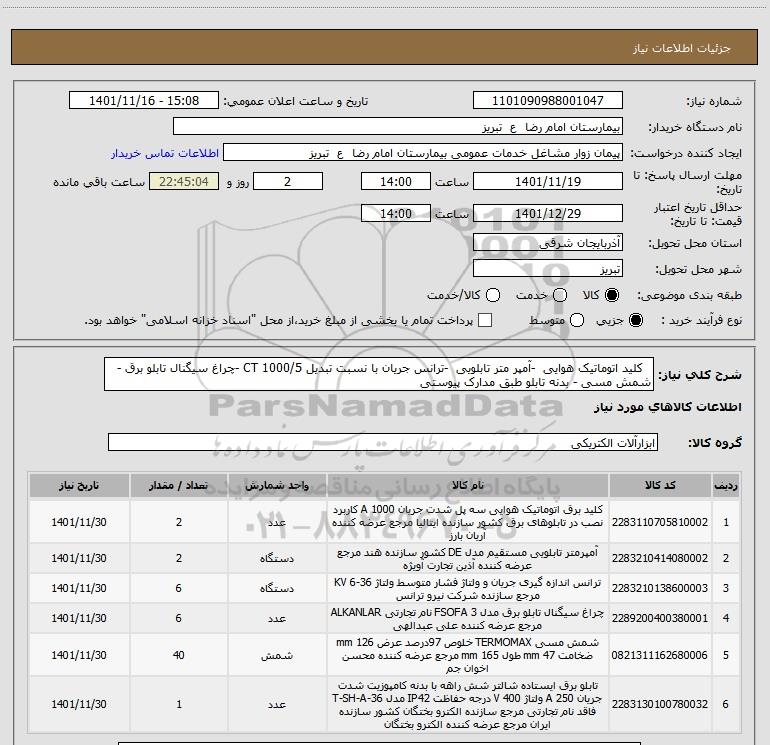This screenshot has width=770, height=745.
Task: Click the تعداد / مقدار column header
Action: [179, 486]
